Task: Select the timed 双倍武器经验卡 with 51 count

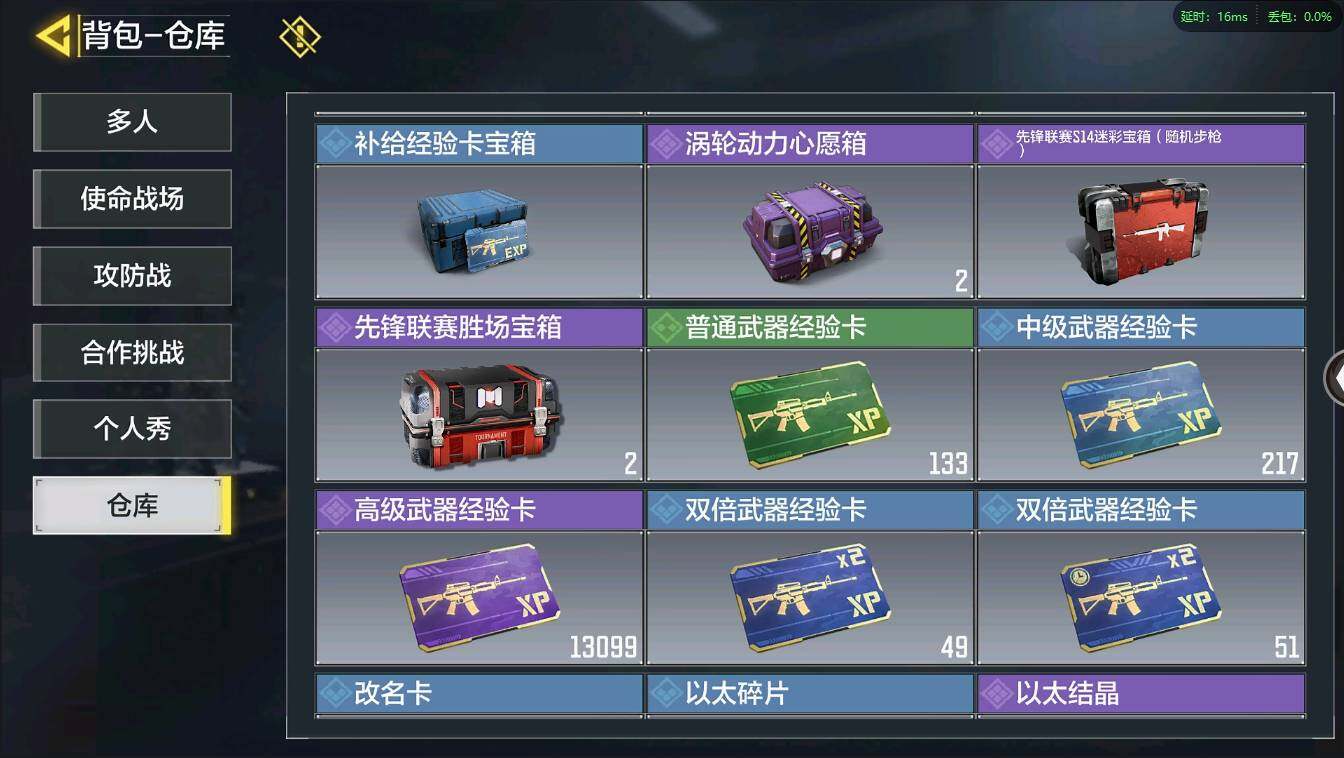Action: point(1141,577)
